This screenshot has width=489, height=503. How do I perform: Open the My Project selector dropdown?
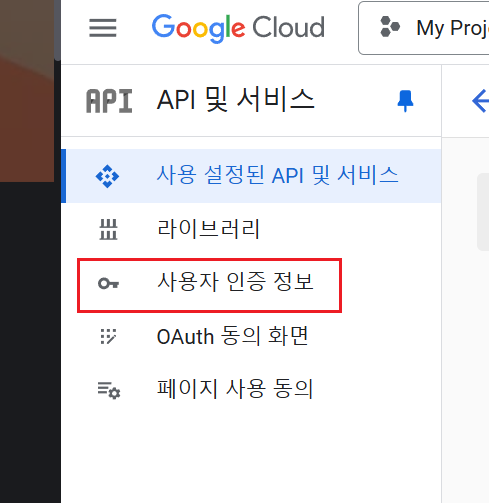click(x=424, y=28)
